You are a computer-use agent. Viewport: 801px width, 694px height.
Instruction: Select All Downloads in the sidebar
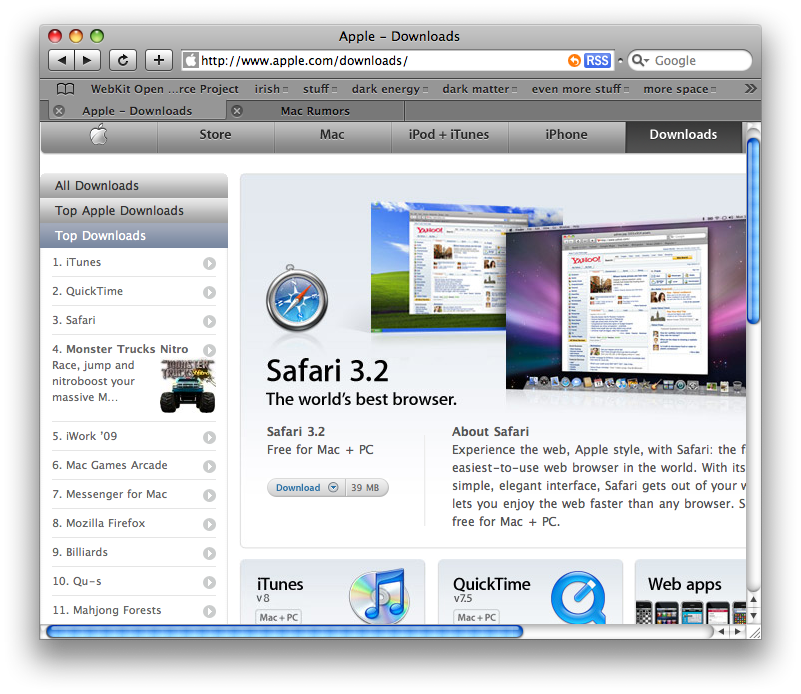134,185
